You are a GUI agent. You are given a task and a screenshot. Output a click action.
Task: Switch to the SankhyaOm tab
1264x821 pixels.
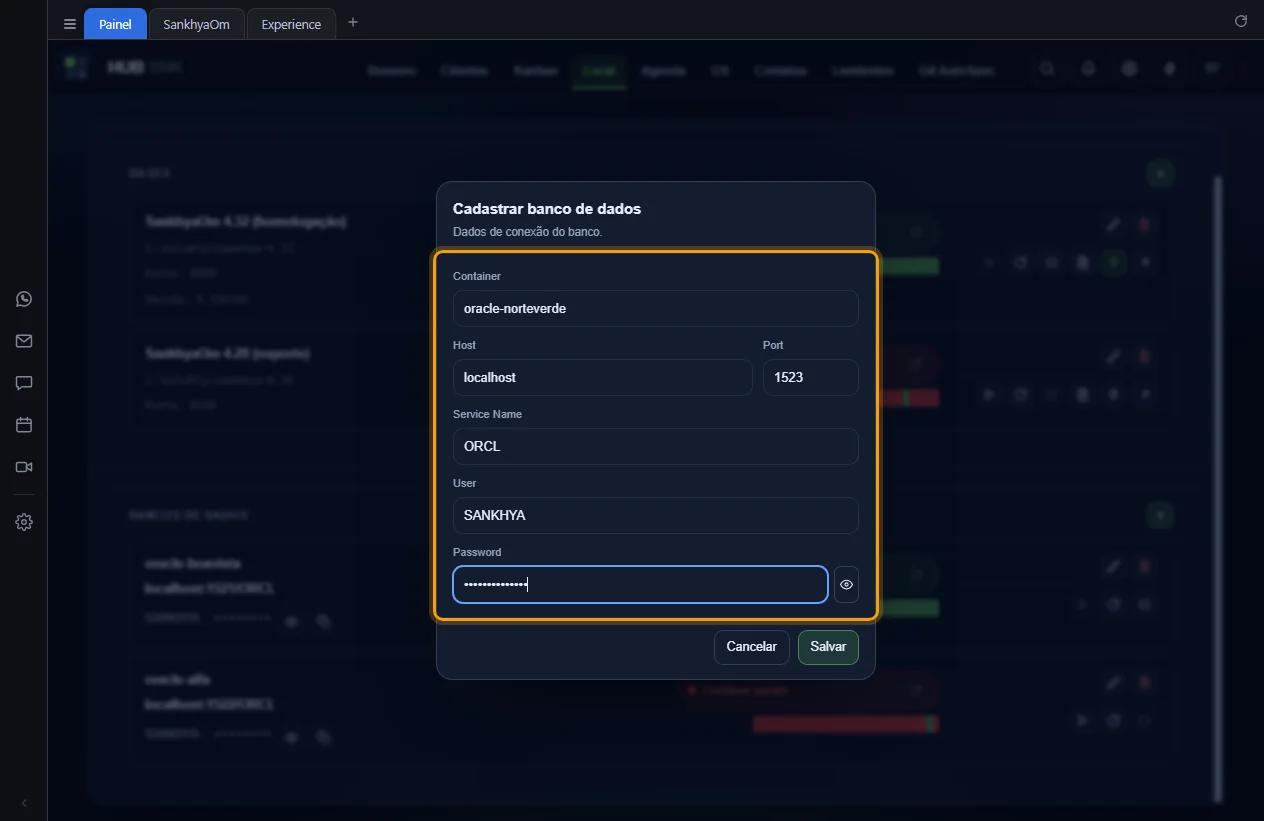197,24
